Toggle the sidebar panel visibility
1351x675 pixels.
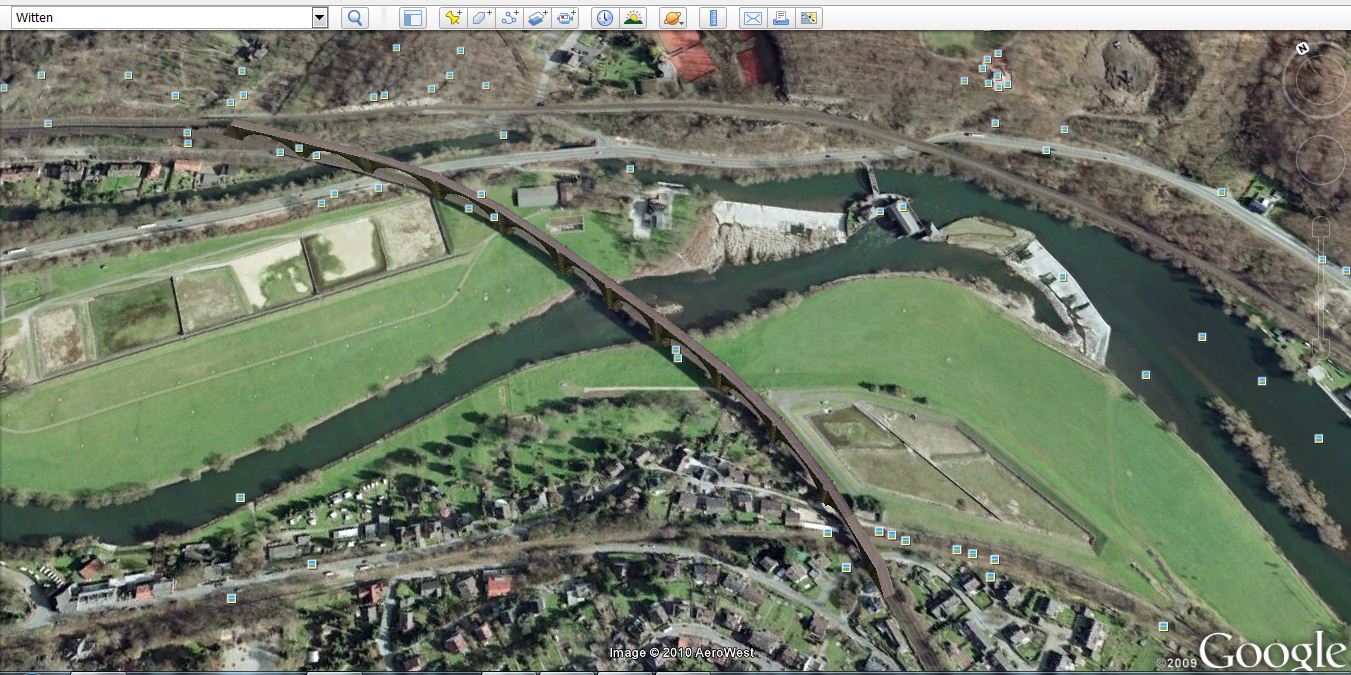coord(412,18)
